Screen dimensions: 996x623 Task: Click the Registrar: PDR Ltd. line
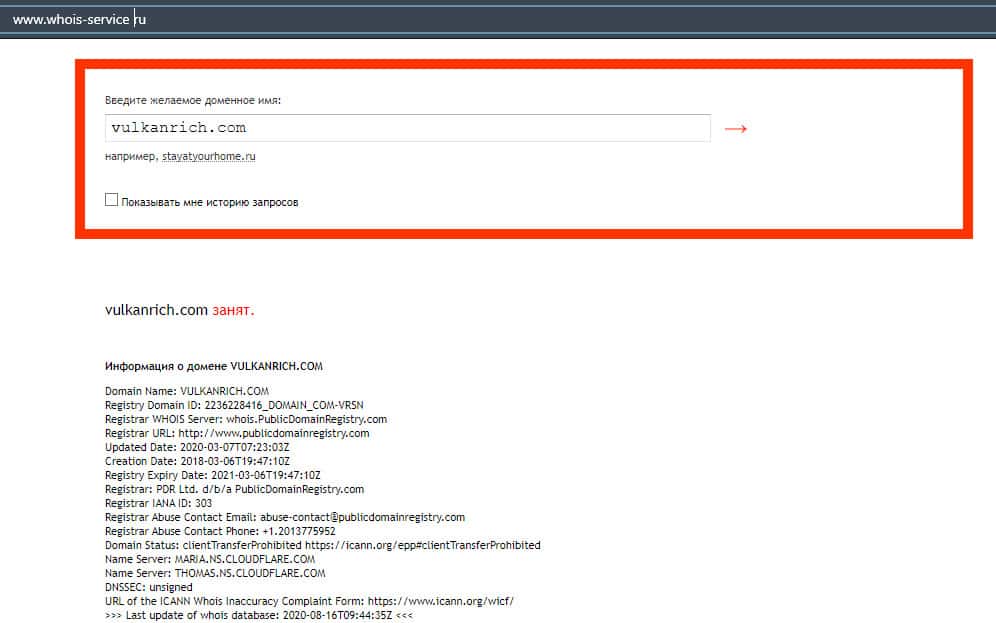click(x=234, y=489)
